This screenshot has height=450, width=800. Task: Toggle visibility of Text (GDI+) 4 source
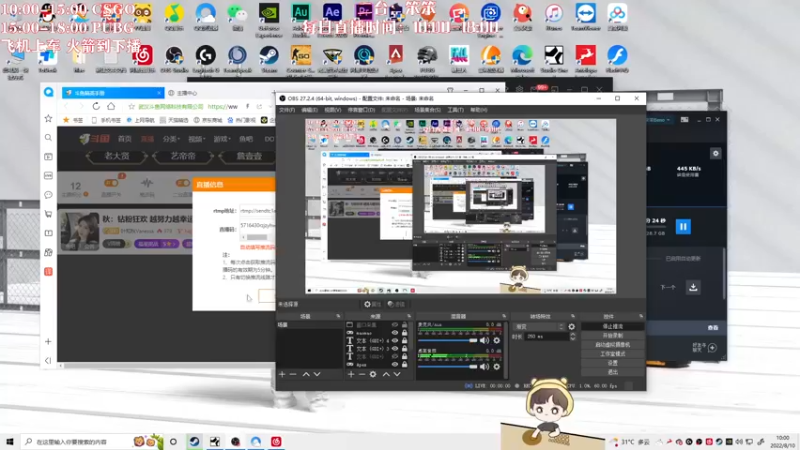tap(394, 340)
